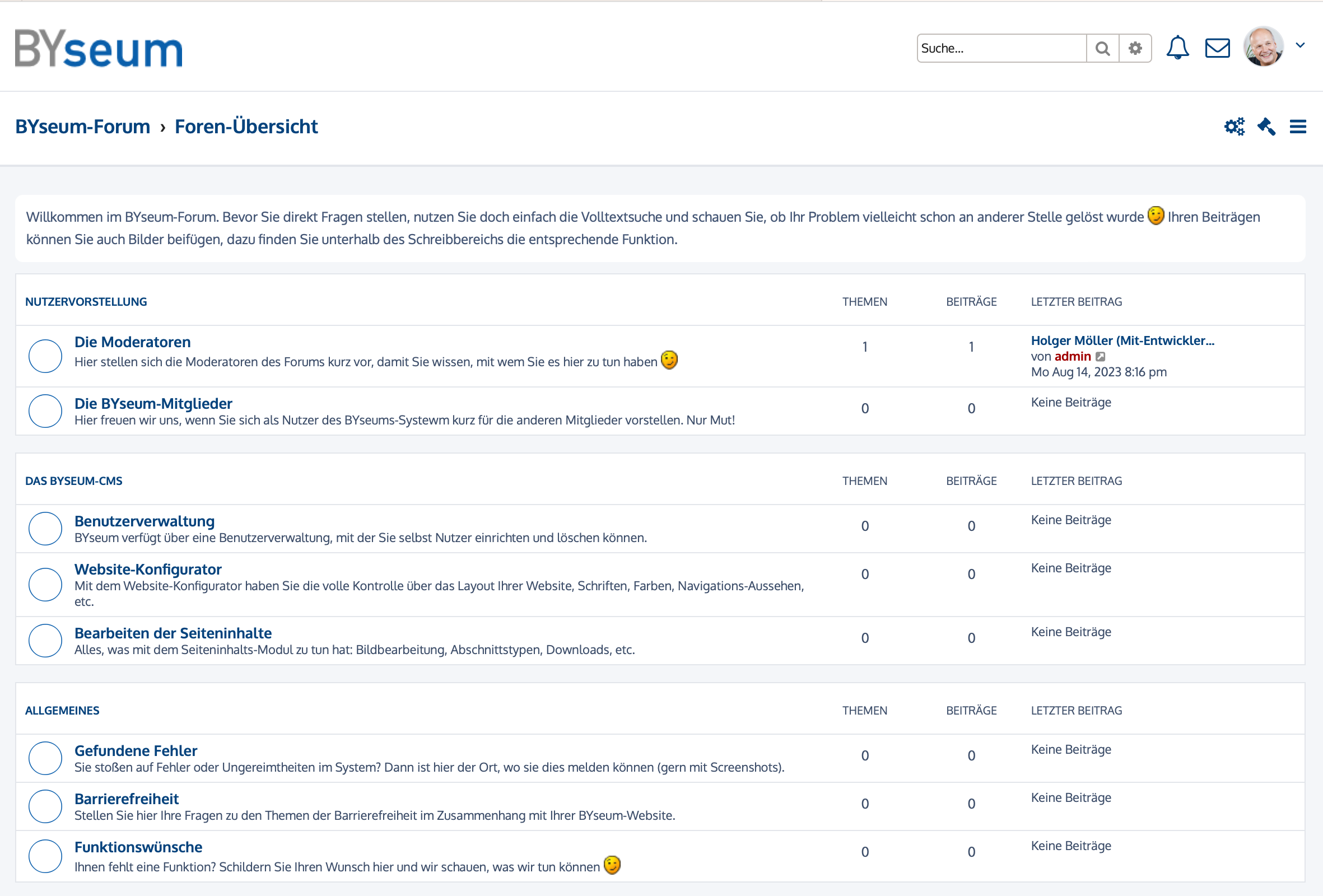This screenshot has height=896, width=1323.
Task: Open the Nutzervorstellung category
Action: [86, 302]
